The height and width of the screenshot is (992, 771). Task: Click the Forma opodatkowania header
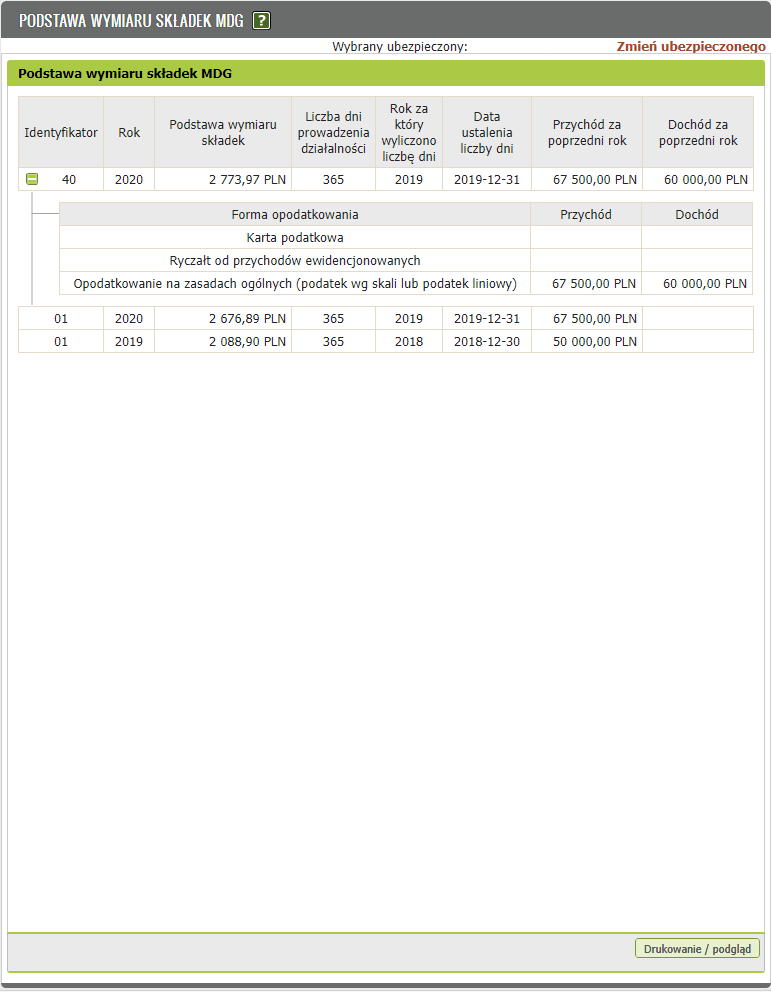295,214
